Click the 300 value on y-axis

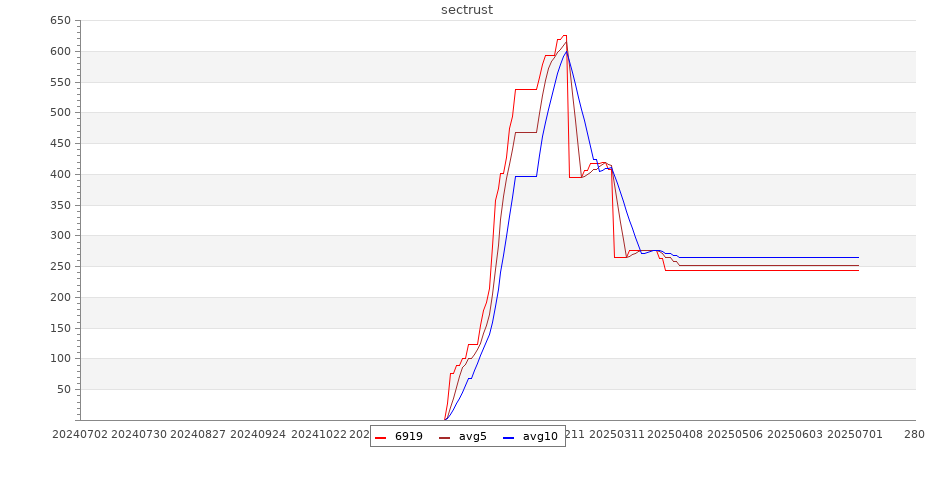[x=60, y=236]
